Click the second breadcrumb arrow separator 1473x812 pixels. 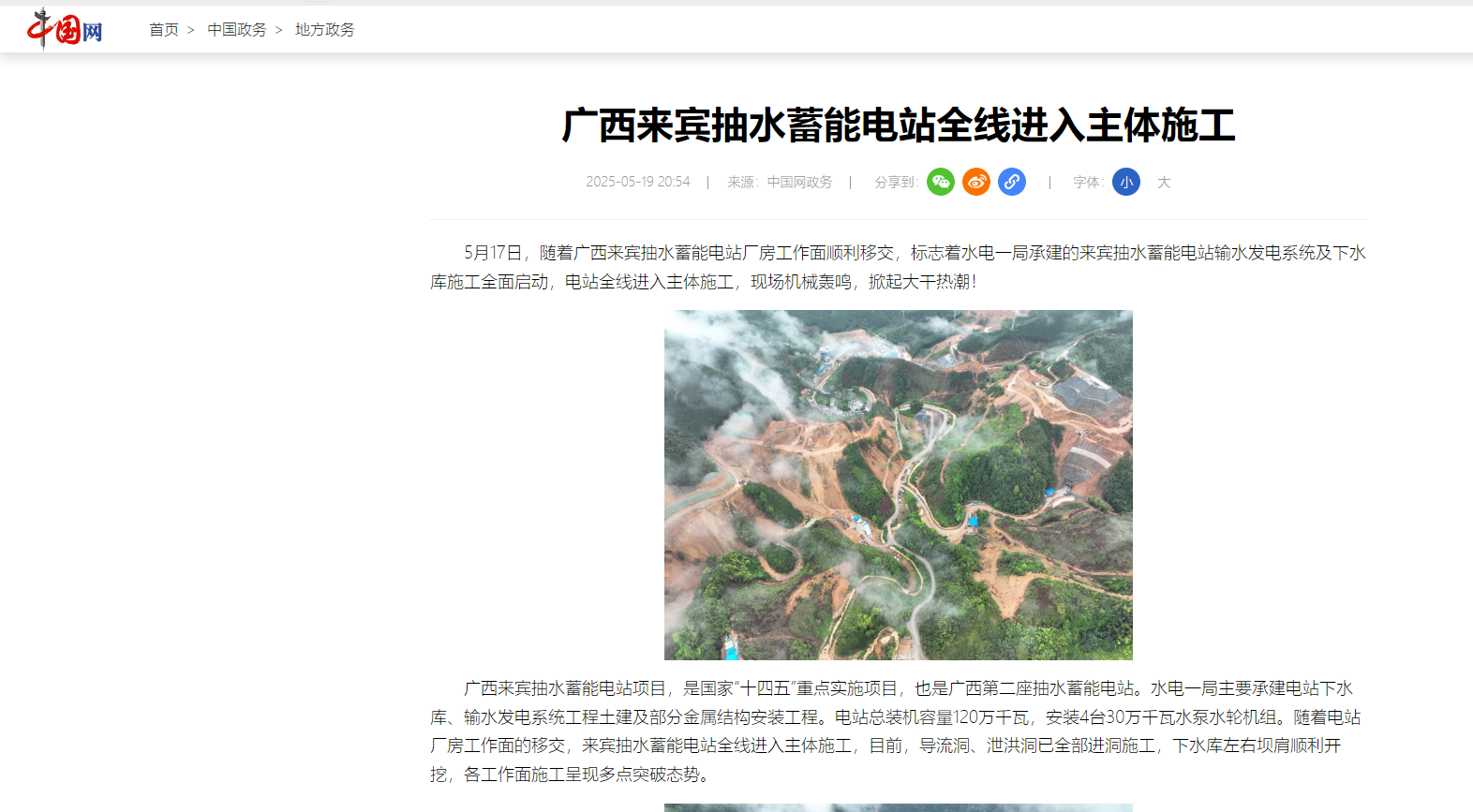tap(279, 30)
